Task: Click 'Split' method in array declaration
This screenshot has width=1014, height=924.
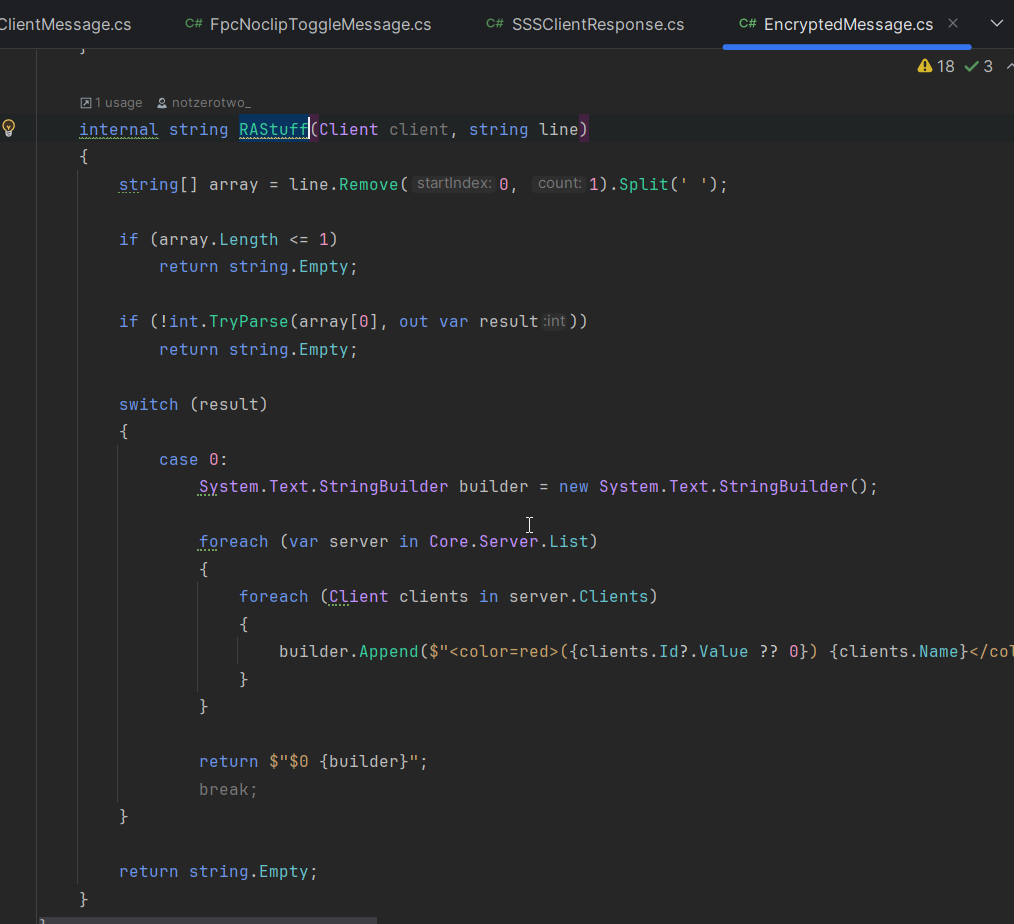Action: click(x=643, y=184)
